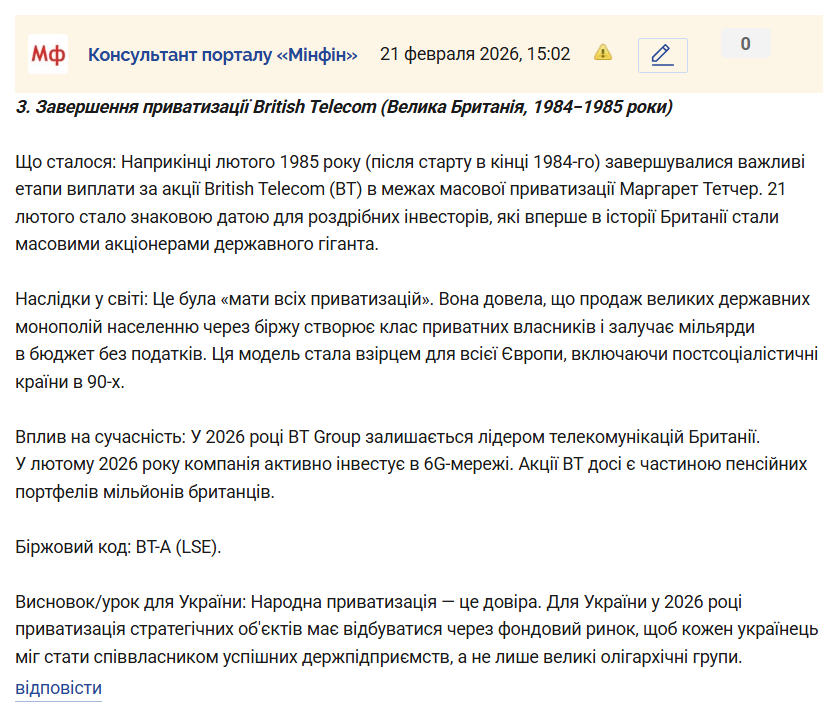Viewport: 837px width, 719px height.
Task: Open the Консультант порталу «Мінфін» profile
Action: 223,54
